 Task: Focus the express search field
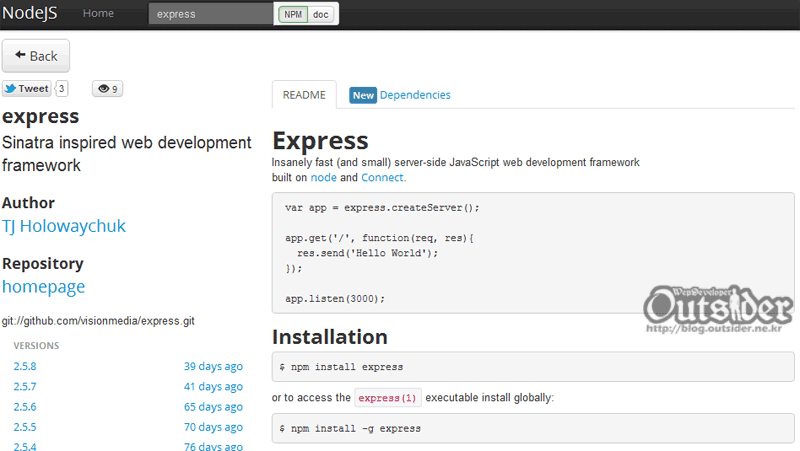[x=211, y=14]
